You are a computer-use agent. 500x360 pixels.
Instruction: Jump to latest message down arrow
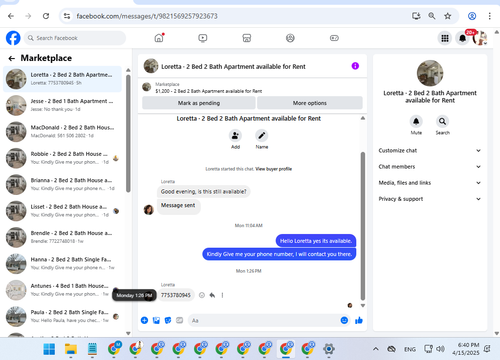pyautogui.click(x=363, y=305)
